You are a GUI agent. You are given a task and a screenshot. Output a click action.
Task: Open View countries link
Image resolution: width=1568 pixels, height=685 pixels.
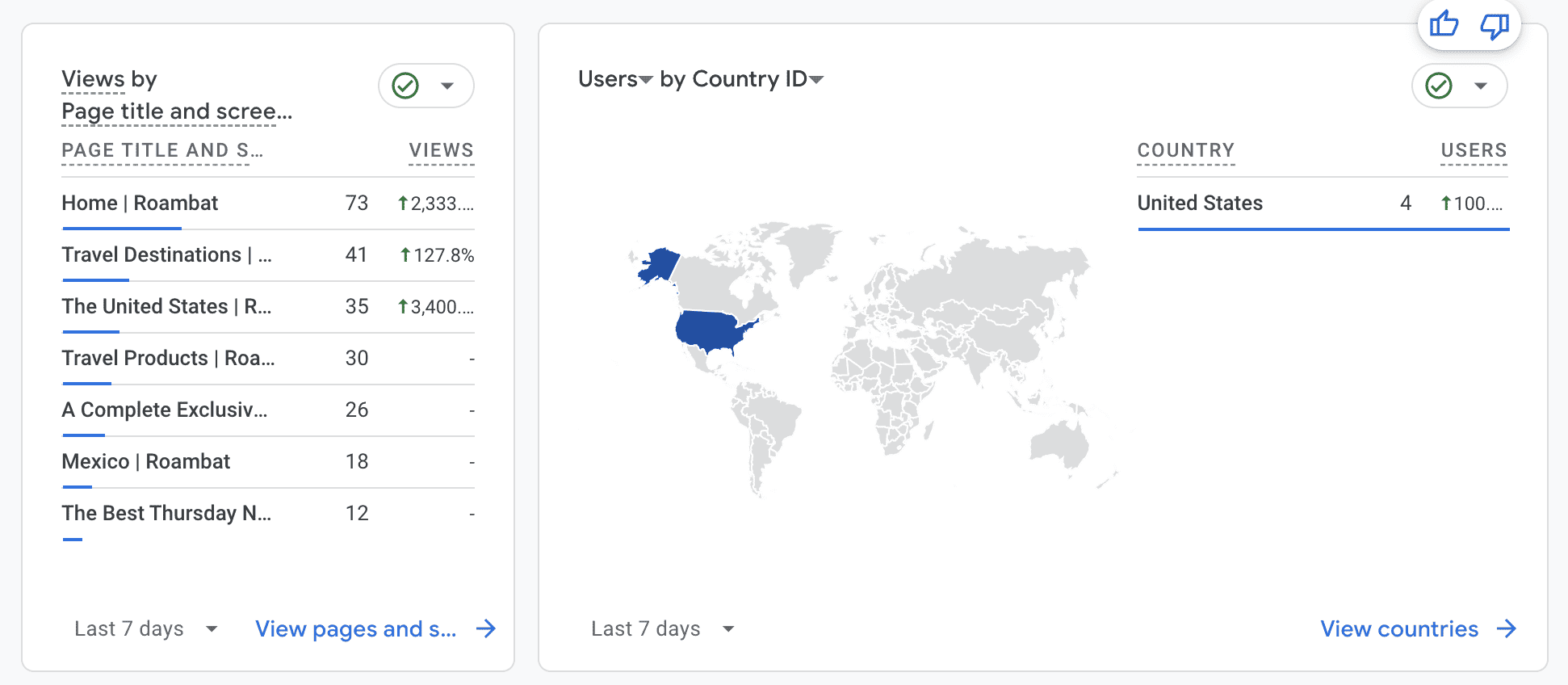coord(1399,628)
